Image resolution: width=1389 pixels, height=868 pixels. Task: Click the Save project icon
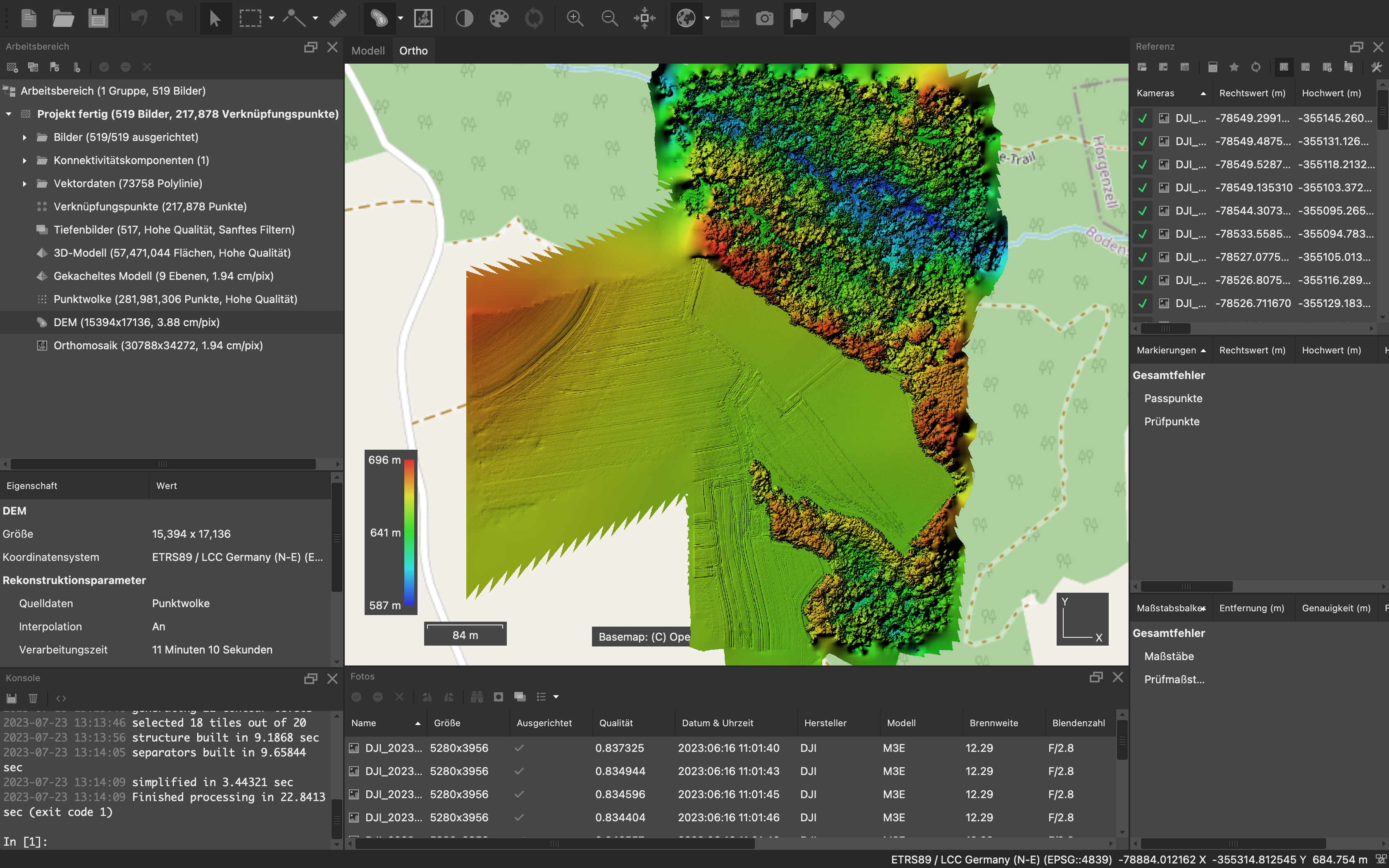[98, 18]
